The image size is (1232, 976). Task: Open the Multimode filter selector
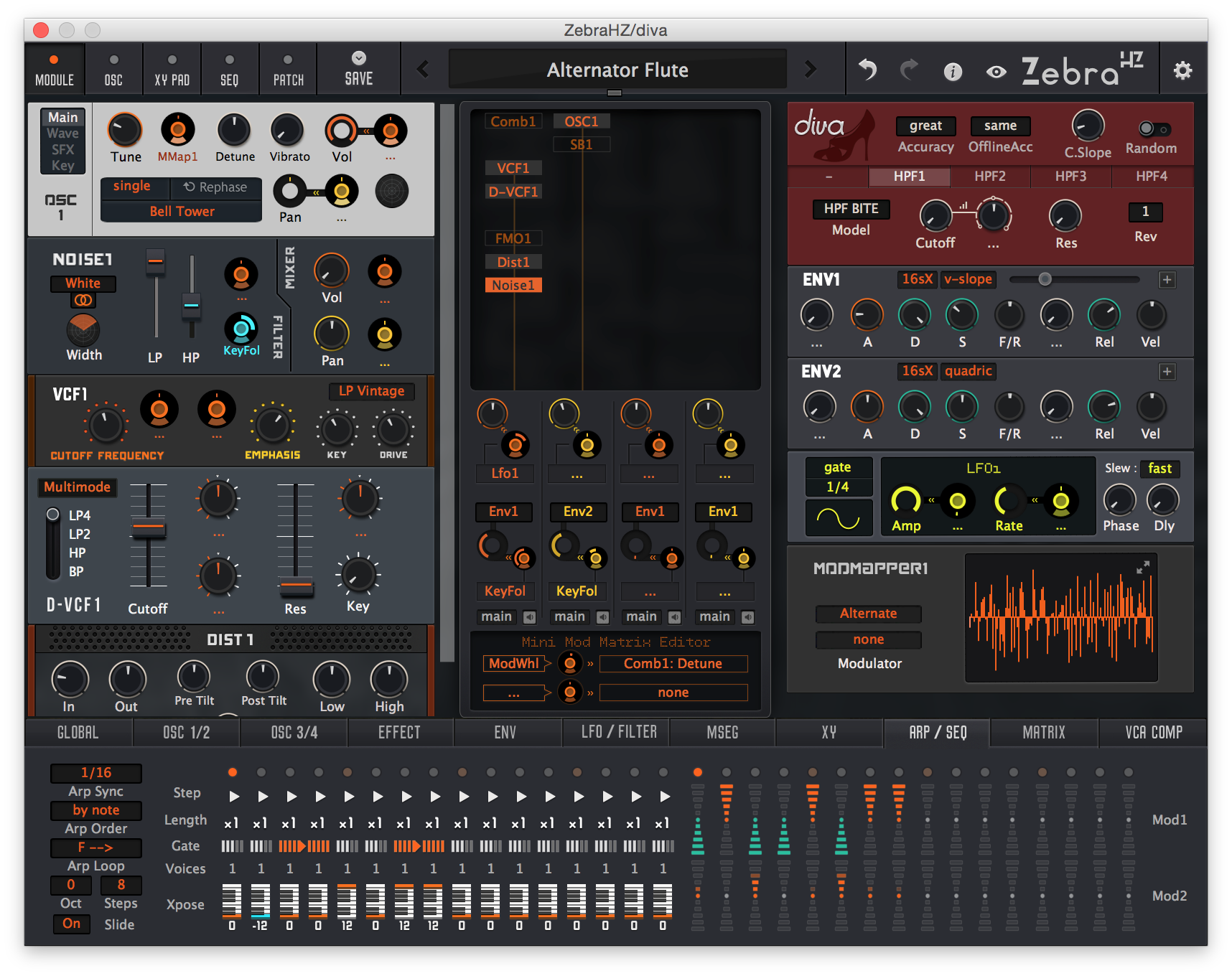pyautogui.click(x=78, y=487)
